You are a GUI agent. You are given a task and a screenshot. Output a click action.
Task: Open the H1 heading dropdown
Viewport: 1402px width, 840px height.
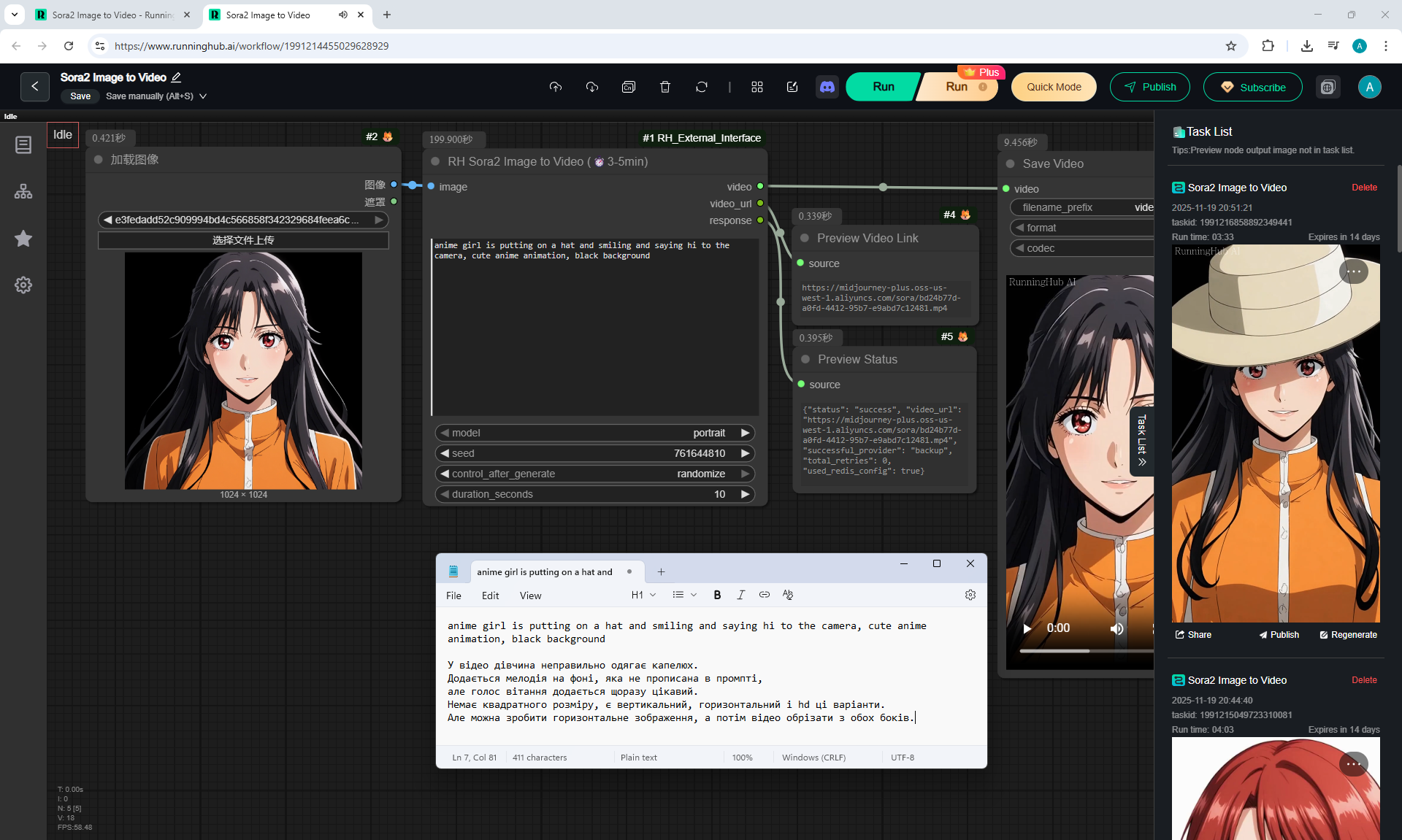pos(643,595)
